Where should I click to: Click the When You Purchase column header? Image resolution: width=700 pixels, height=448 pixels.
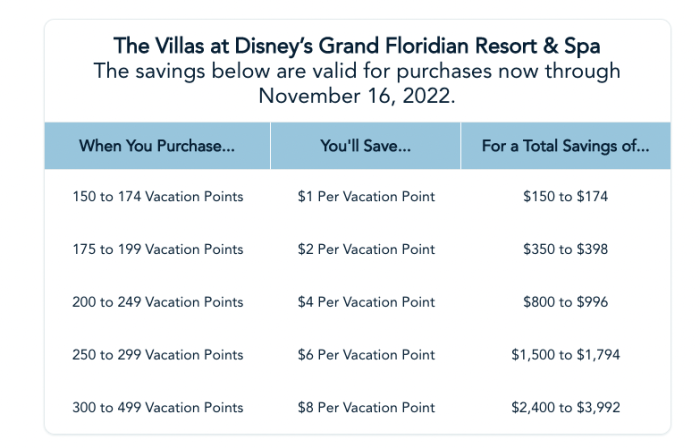(x=157, y=146)
